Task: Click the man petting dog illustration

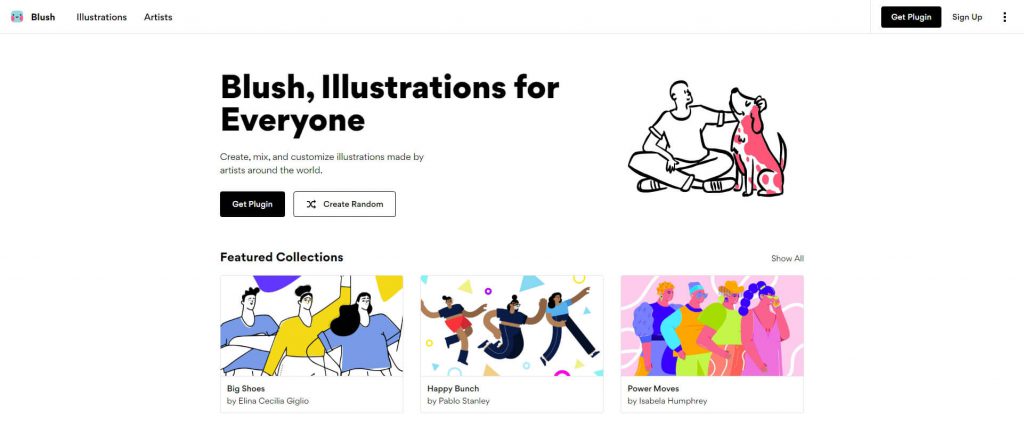Action: (707, 138)
